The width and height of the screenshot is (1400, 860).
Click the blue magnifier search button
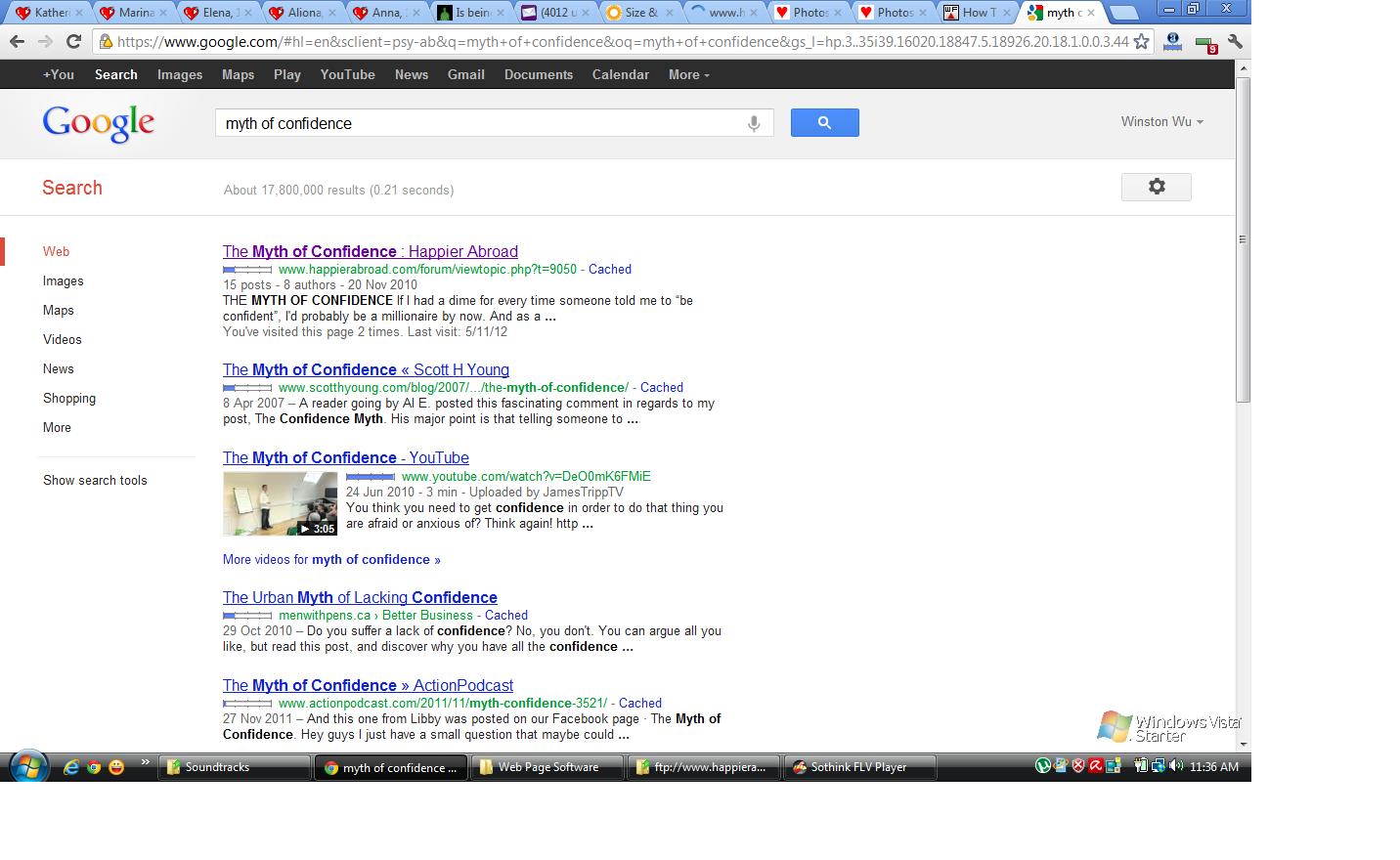pos(824,122)
